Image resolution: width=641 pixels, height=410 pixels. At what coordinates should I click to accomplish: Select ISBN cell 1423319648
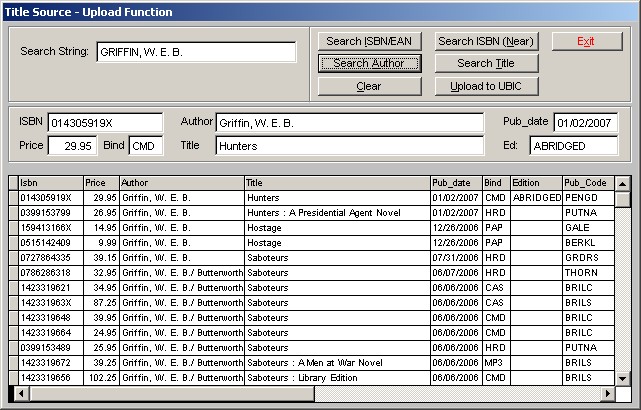[x=51, y=318]
